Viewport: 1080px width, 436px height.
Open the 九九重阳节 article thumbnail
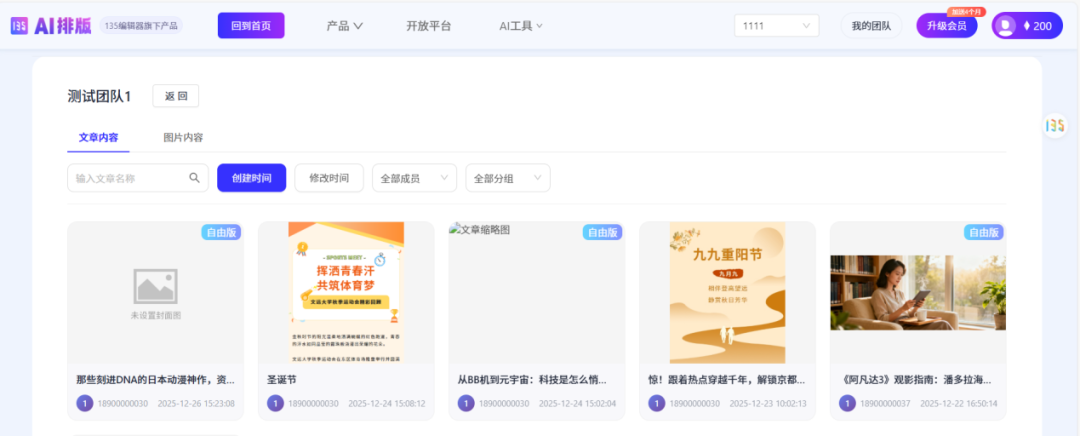(x=727, y=292)
